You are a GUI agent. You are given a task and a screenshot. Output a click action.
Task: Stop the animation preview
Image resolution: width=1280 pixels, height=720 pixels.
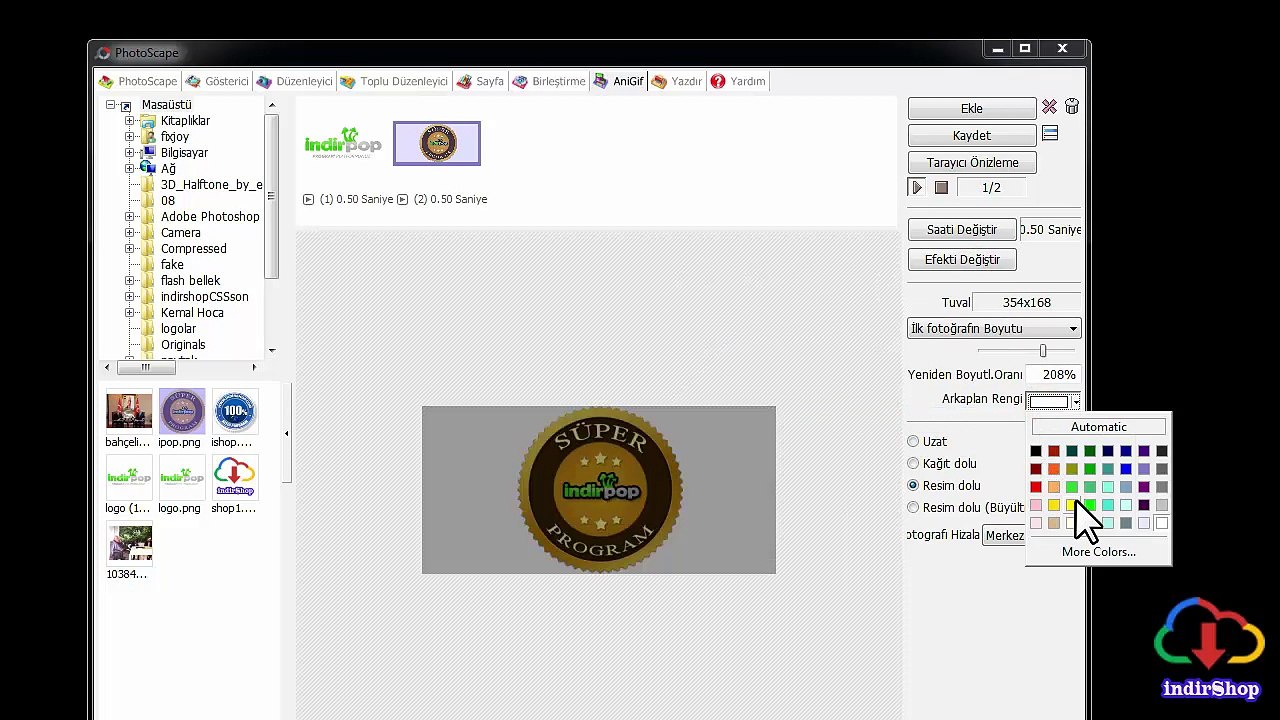(941, 188)
